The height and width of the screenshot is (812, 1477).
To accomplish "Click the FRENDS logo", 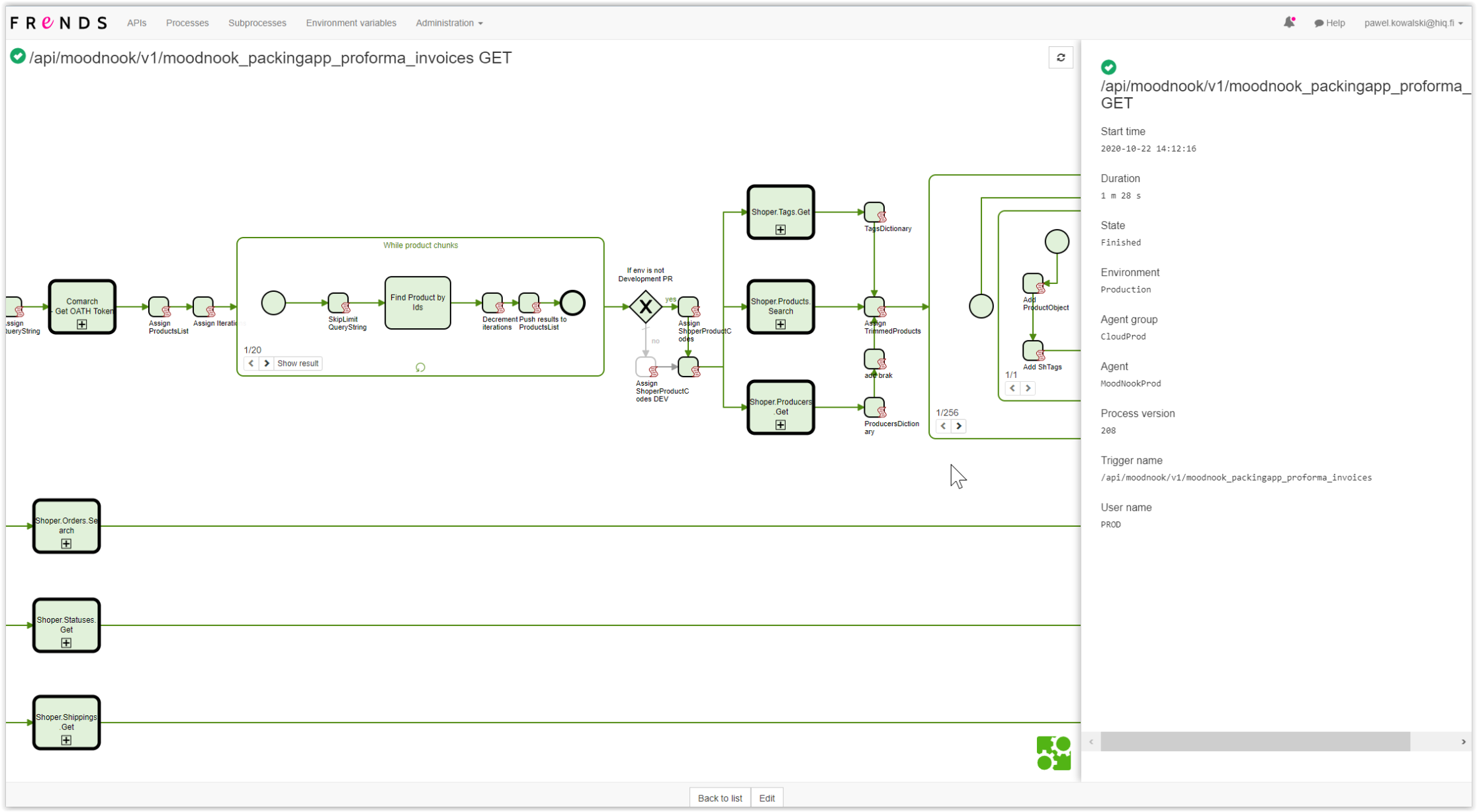I will coord(58,23).
